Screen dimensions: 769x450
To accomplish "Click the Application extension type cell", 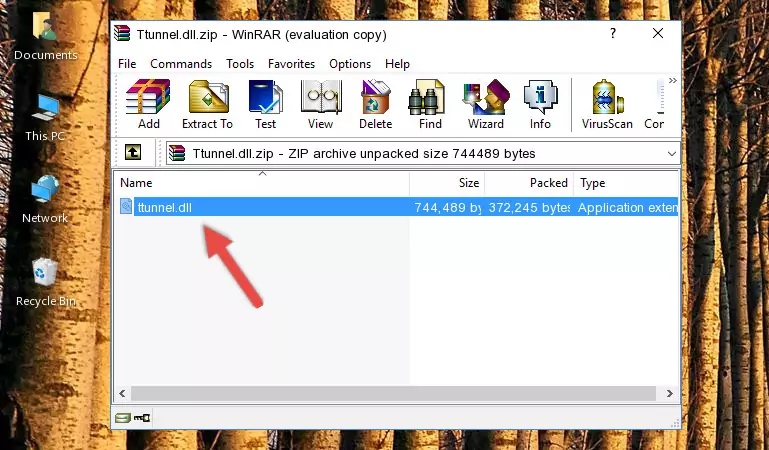I will click(x=627, y=208).
